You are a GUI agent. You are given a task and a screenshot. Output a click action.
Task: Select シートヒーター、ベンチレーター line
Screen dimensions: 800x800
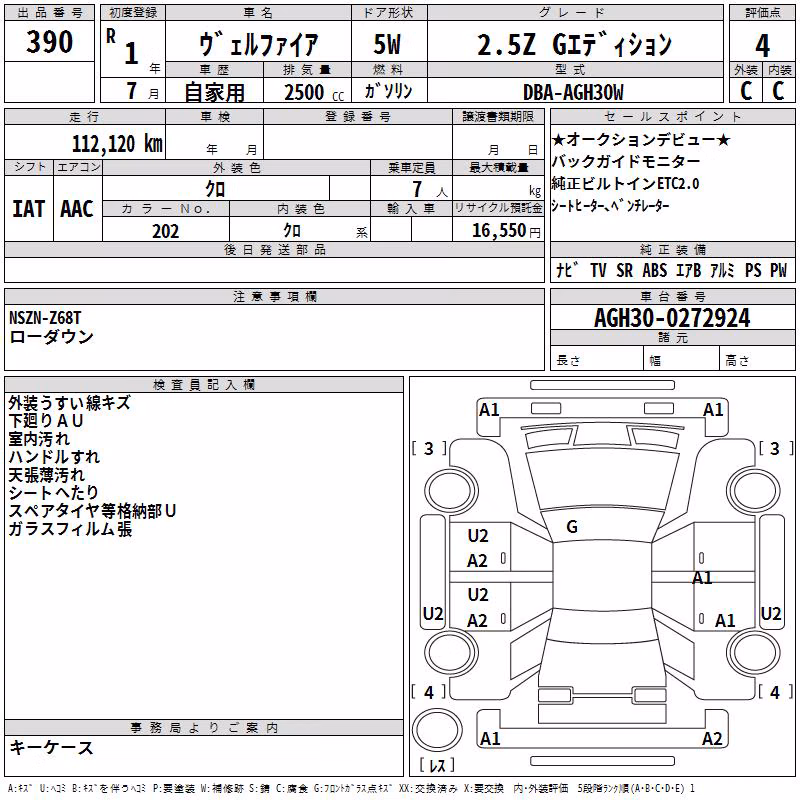coord(610,206)
